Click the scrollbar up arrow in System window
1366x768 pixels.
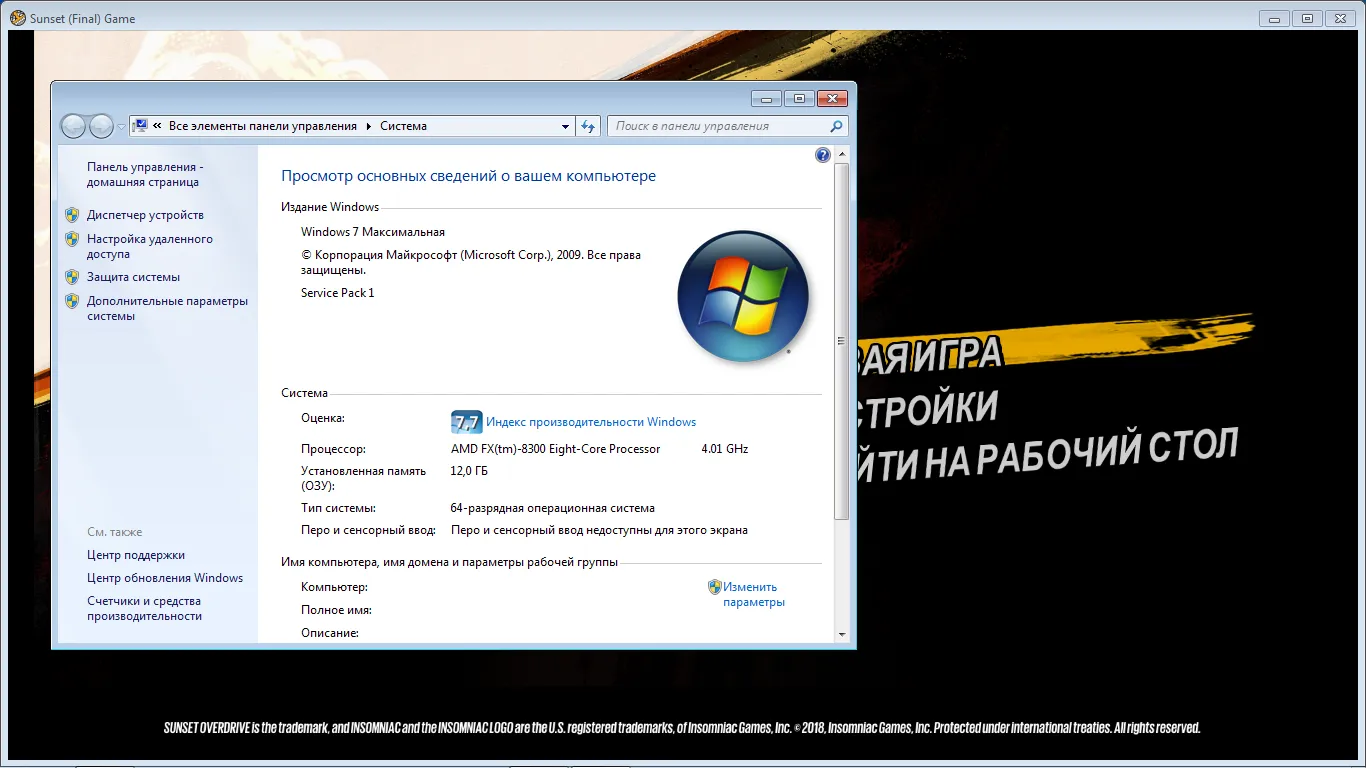click(841, 155)
